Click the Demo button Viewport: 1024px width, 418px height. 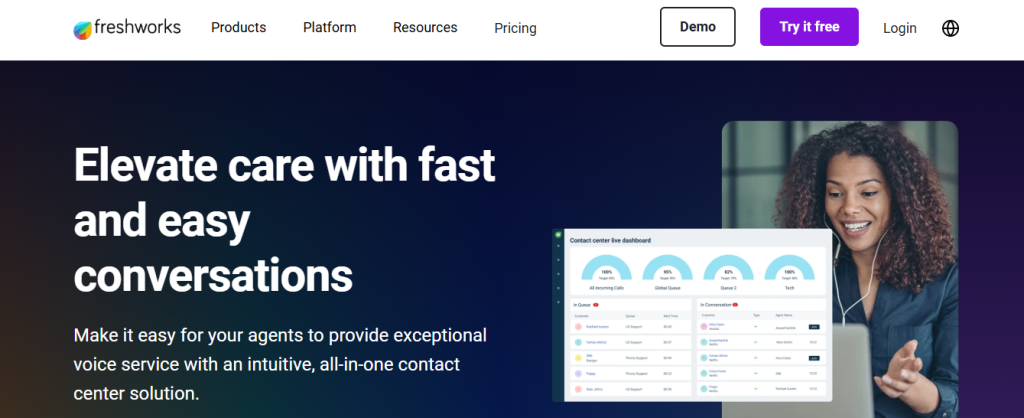tap(697, 27)
